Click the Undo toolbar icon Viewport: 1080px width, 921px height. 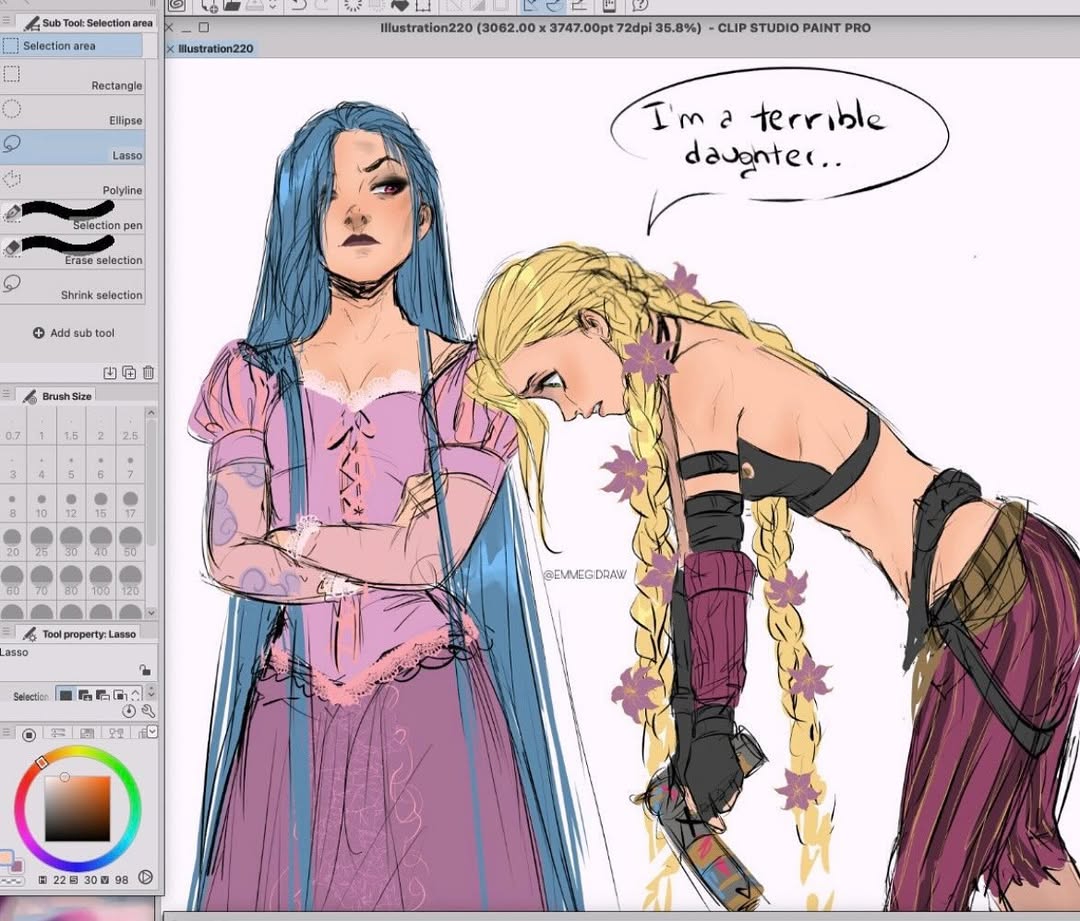(299, 6)
